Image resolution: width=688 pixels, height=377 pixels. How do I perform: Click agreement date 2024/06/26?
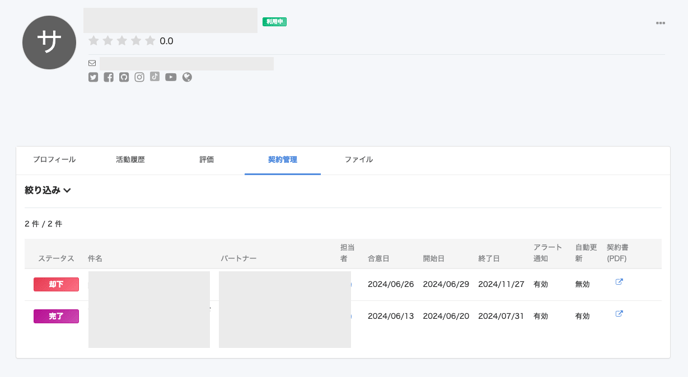(x=391, y=284)
